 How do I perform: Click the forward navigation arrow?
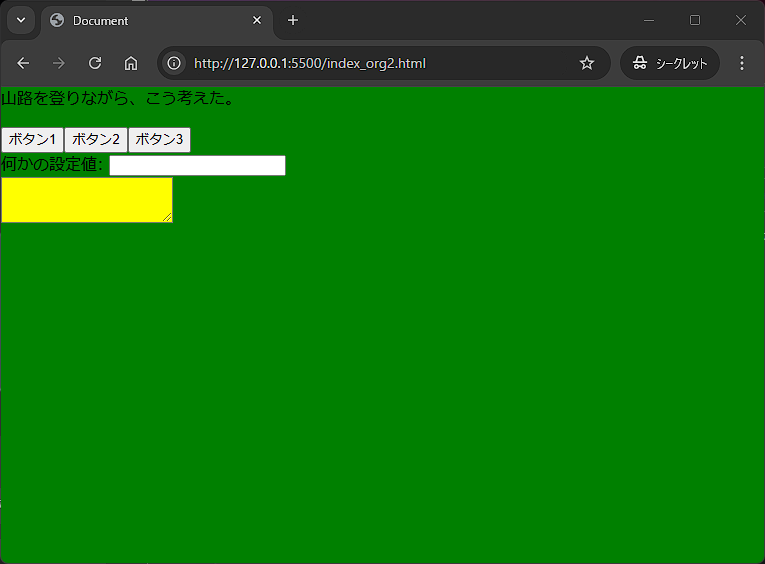tap(59, 63)
